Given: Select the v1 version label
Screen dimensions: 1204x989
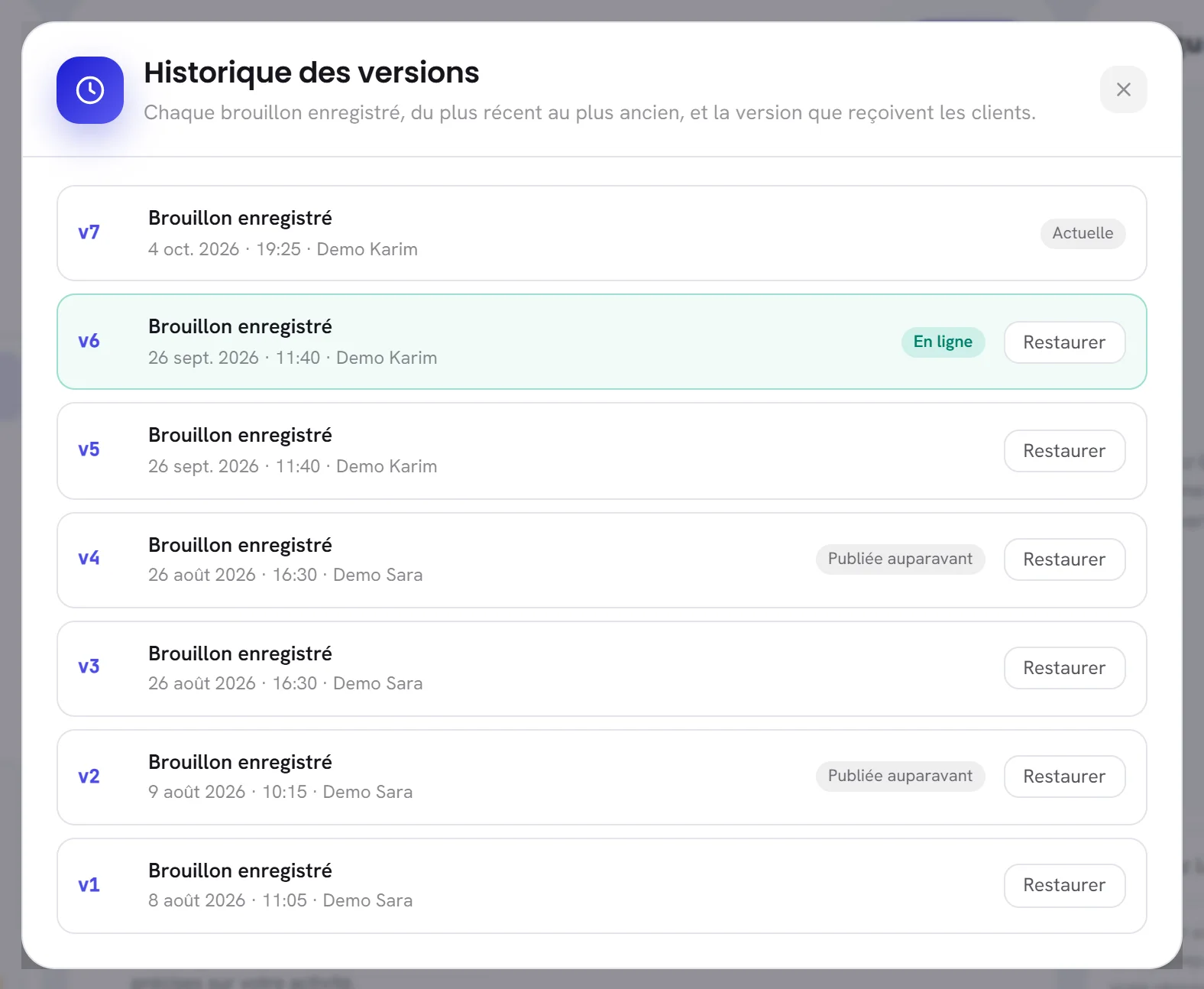Looking at the screenshot, I should point(89,885).
